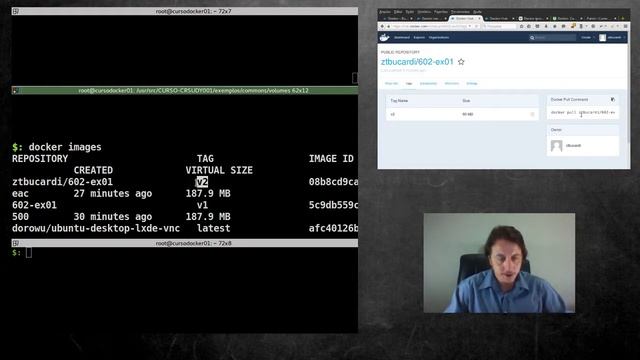The width and height of the screenshot is (640, 360).
Task: Click the top terminal pane scrollbar handle
Action: 355,78
